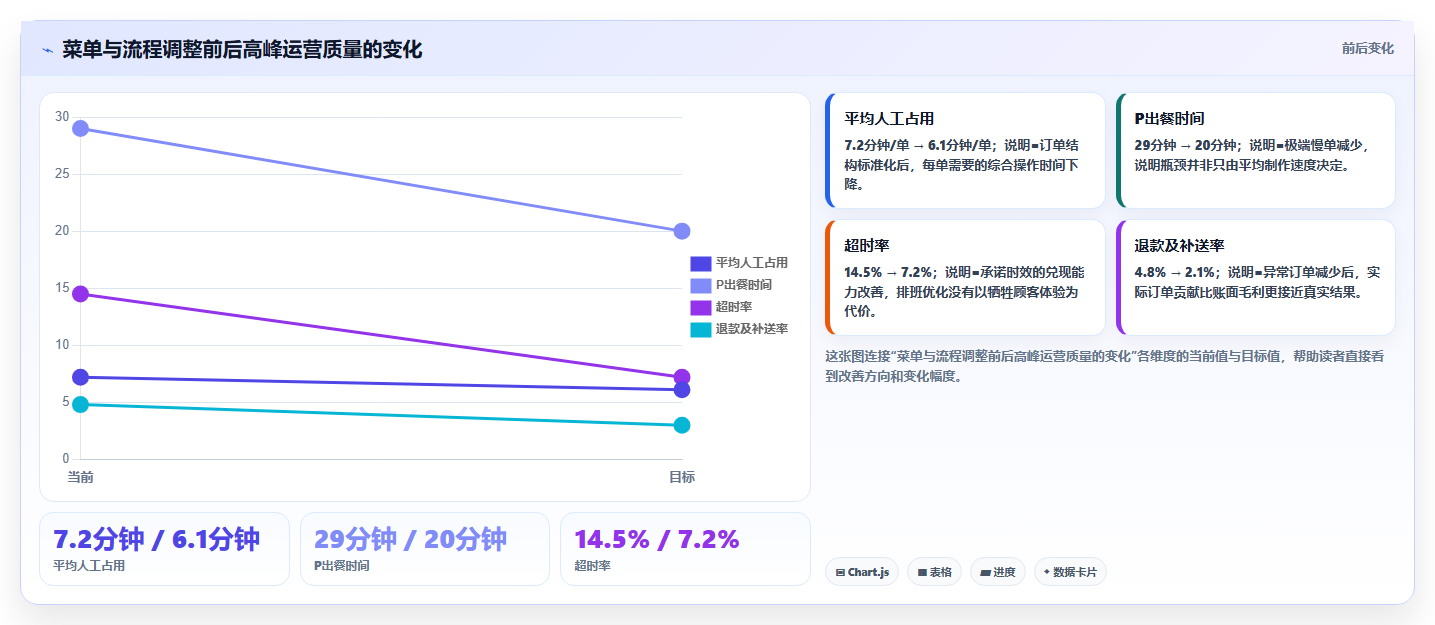Click the 退款及补送率 legend label
The height and width of the screenshot is (625, 1435).
752,329
